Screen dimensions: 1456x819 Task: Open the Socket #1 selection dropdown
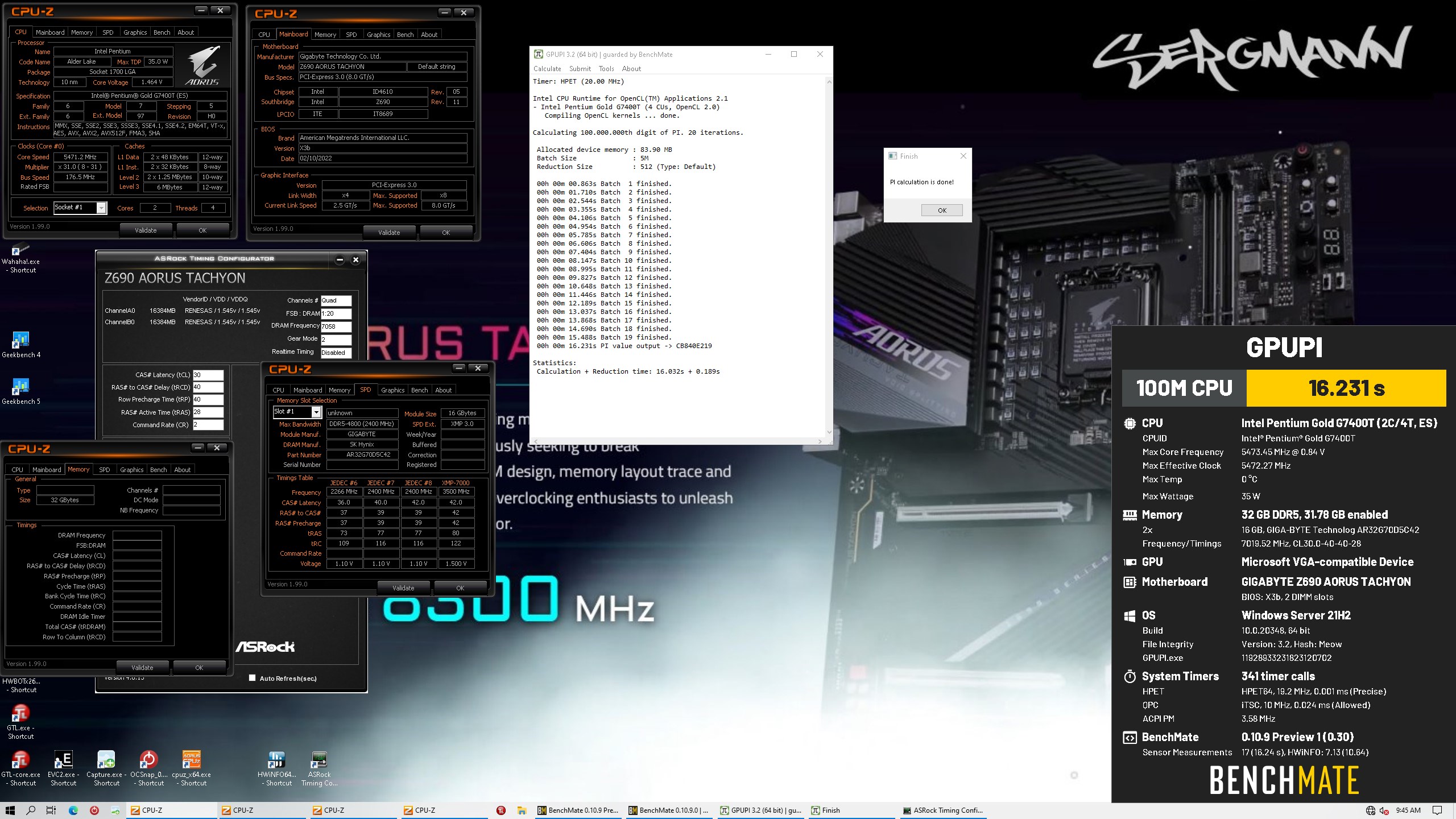tap(101, 208)
